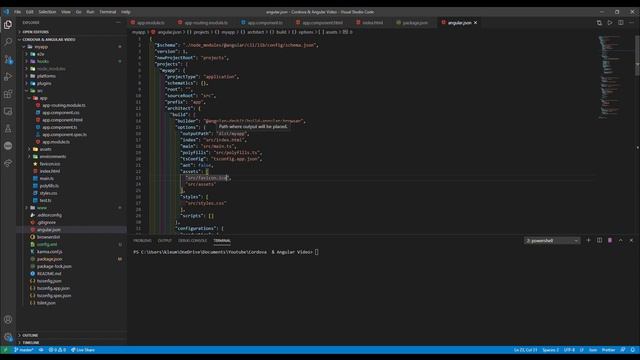Viewport: 640px width, 360px height.
Task: Open the powershell terminal selector dropdown
Action: click(x=552, y=240)
